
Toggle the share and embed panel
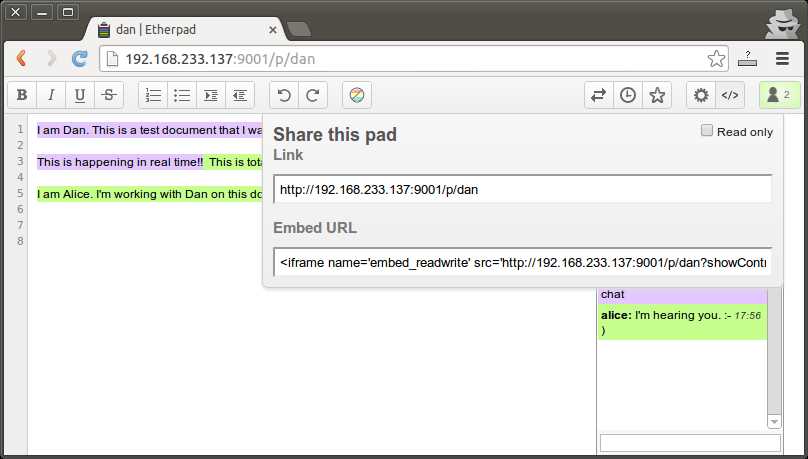pyautogui.click(x=730, y=95)
